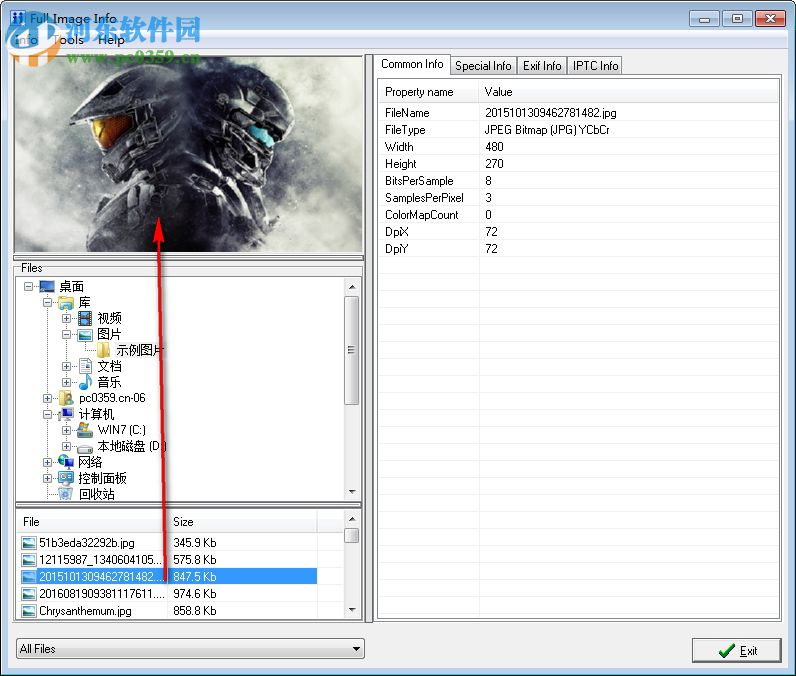796x676 pixels.
Task: Click the file list scroll up arrow
Action: pyautogui.click(x=351, y=519)
